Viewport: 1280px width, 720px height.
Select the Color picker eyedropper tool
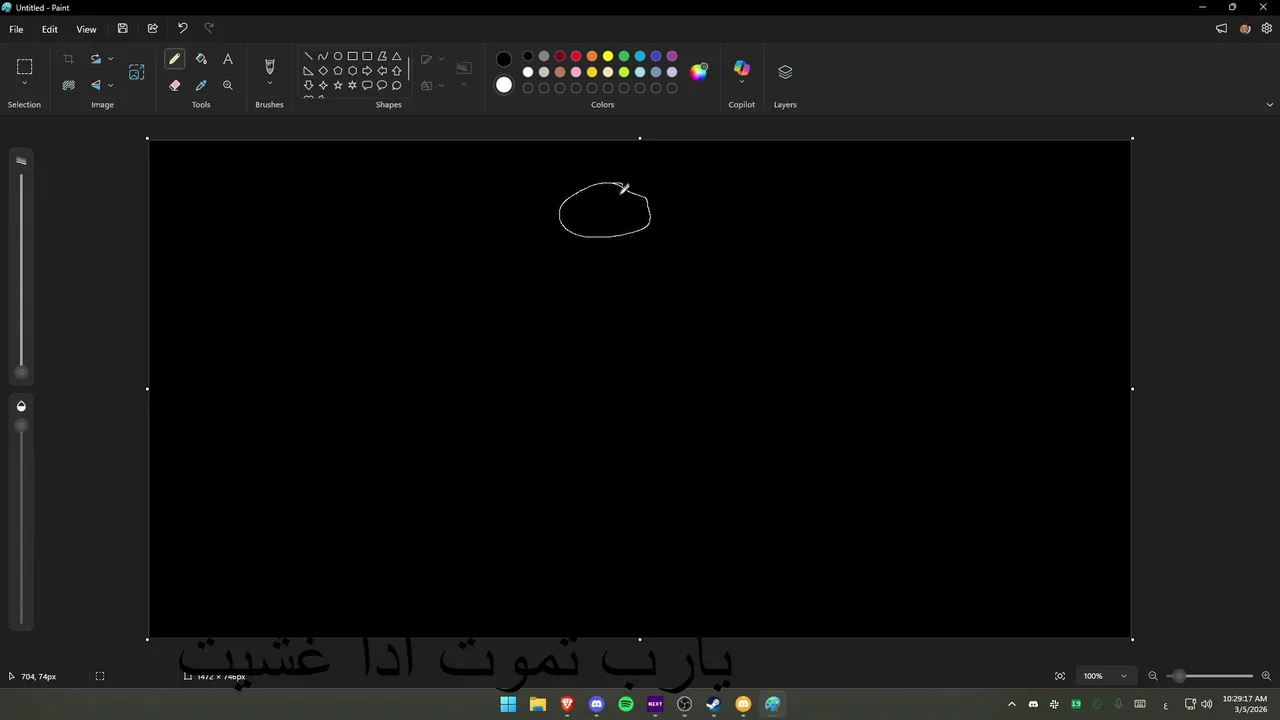click(x=201, y=85)
